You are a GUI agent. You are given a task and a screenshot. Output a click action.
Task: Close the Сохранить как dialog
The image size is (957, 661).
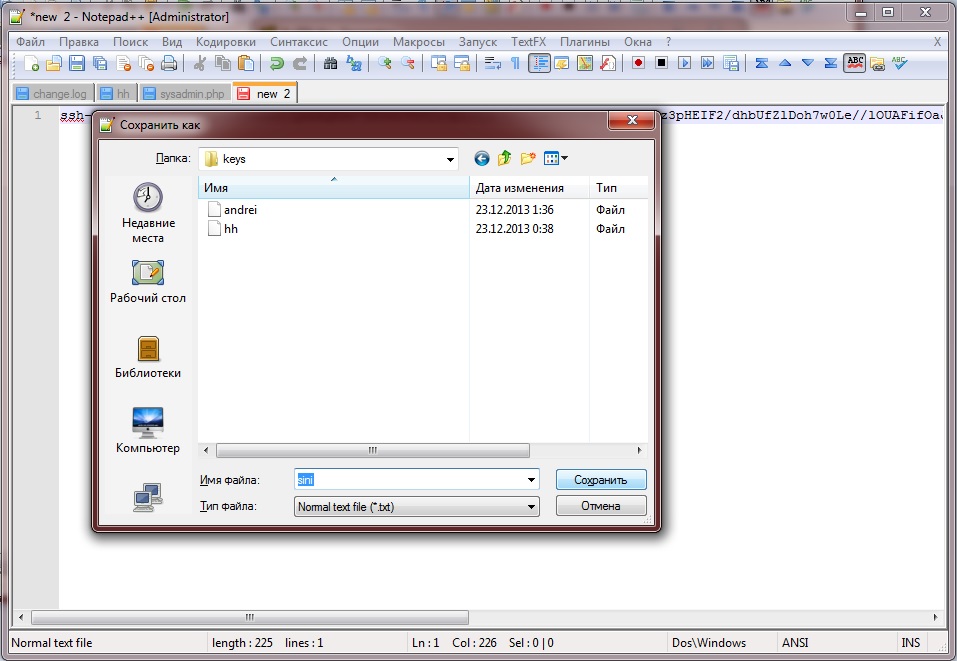click(632, 120)
